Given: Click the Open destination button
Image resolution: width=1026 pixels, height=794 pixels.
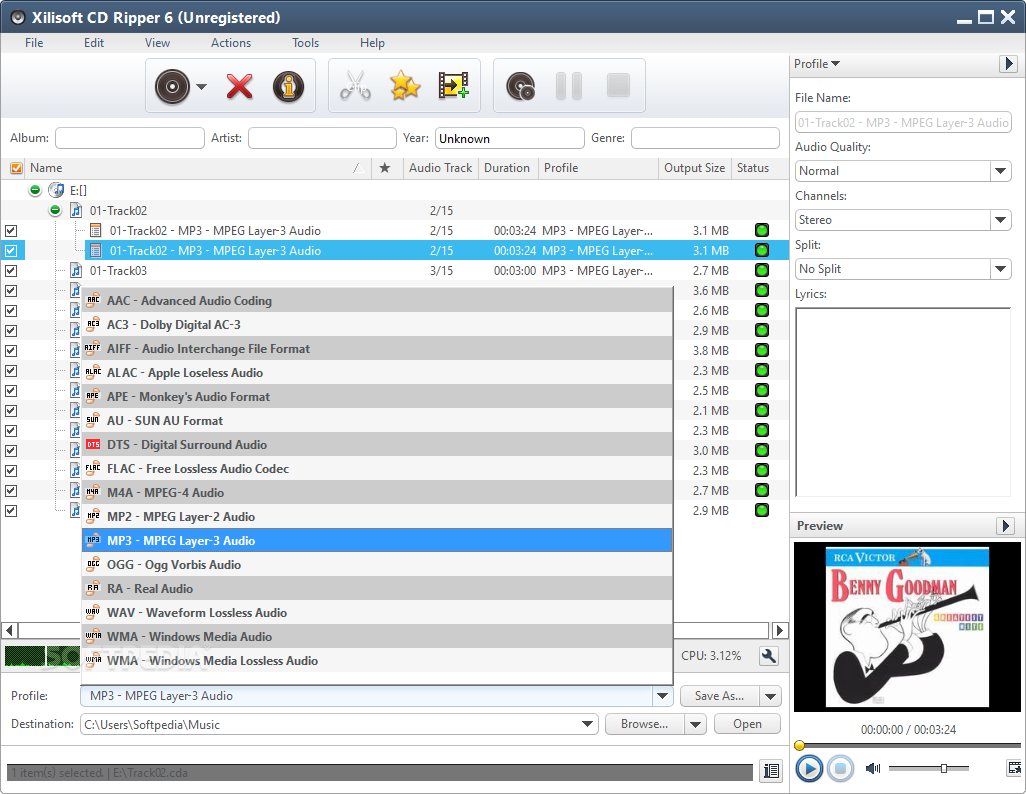Looking at the screenshot, I should pos(747,724).
